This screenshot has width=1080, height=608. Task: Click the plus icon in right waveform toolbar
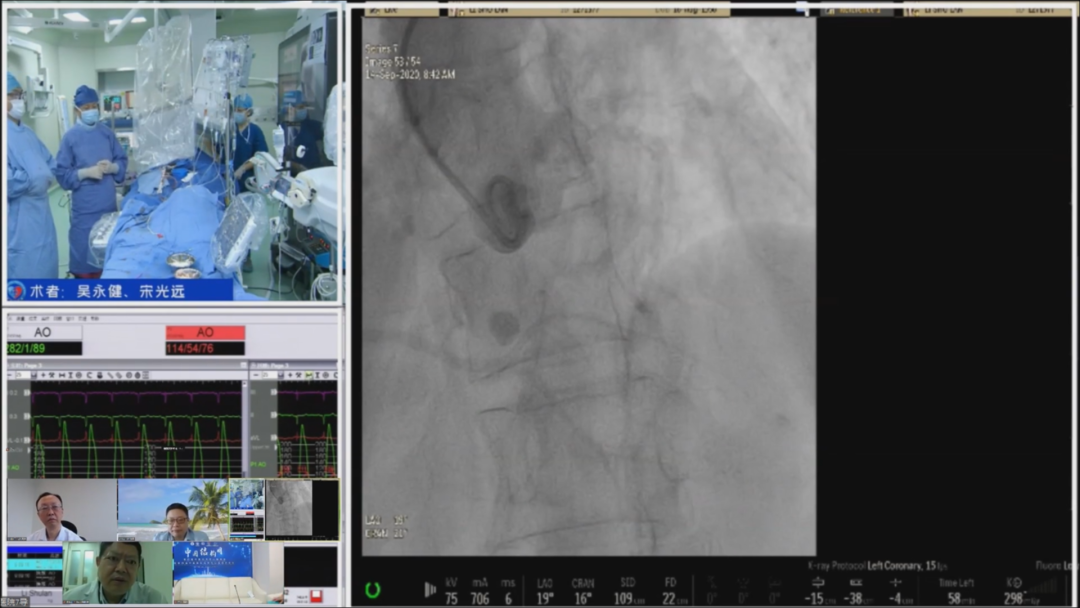click(x=290, y=375)
